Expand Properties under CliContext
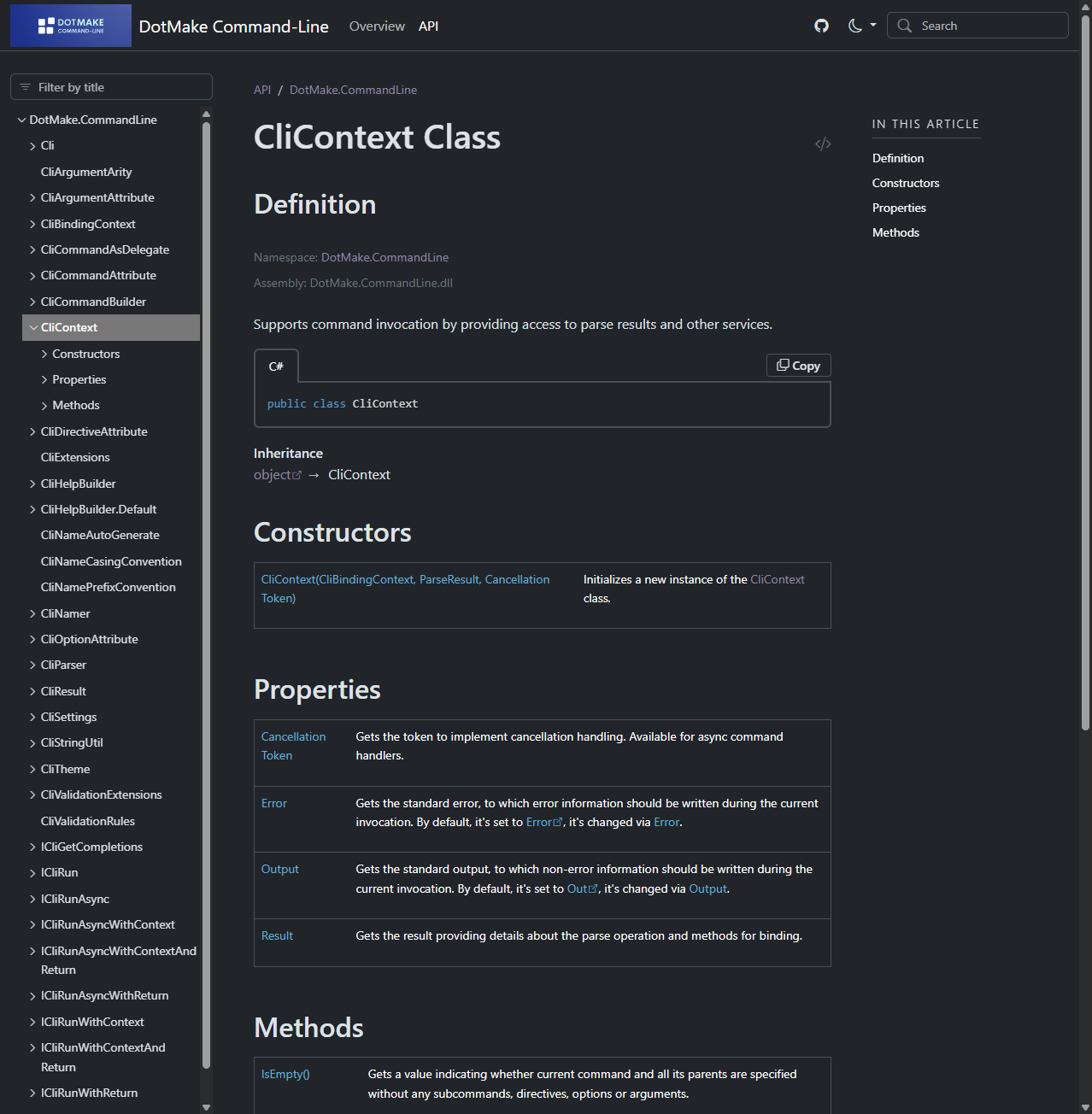 (x=44, y=379)
